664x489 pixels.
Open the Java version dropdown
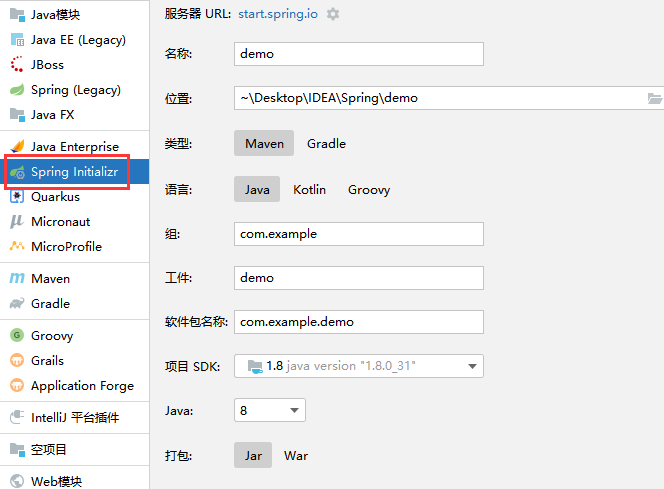[x=295, y=411]
